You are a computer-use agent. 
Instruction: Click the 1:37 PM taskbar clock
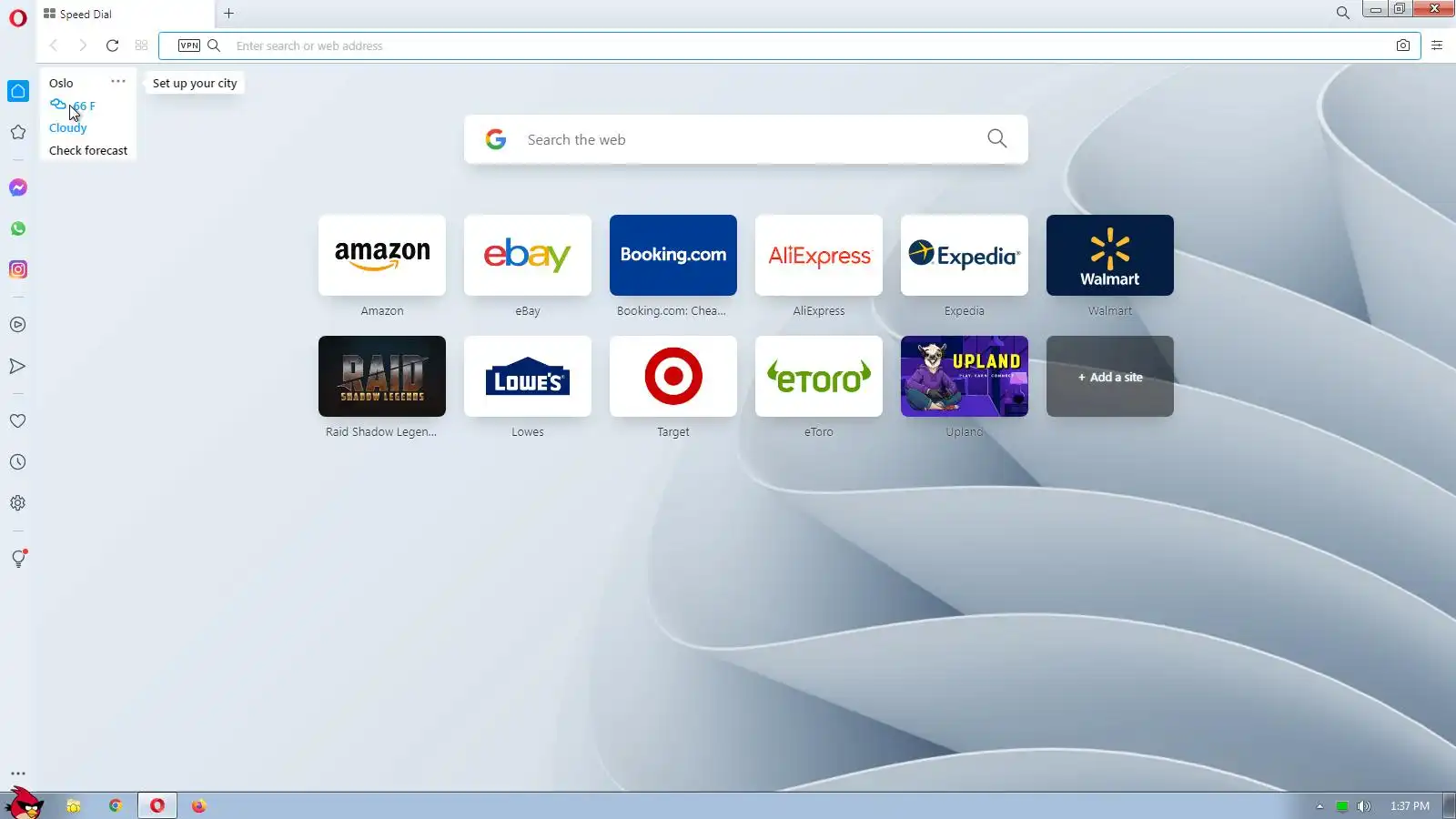[1410, 806]
